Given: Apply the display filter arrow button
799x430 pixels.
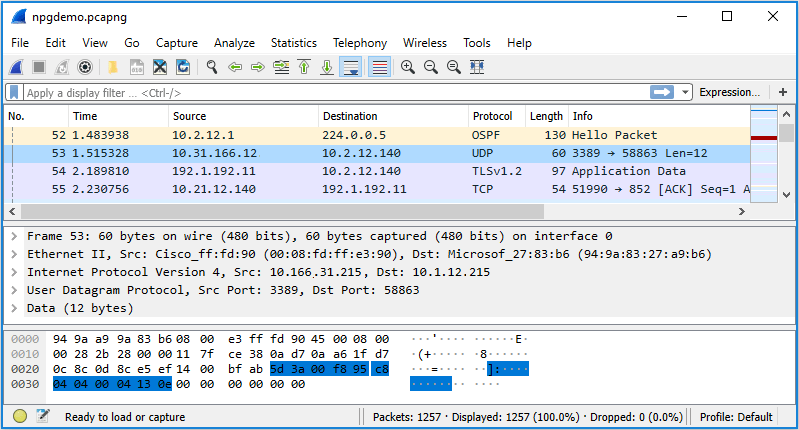Looking at the screenshot, I should pyautogui.click(x=661, y=92).
